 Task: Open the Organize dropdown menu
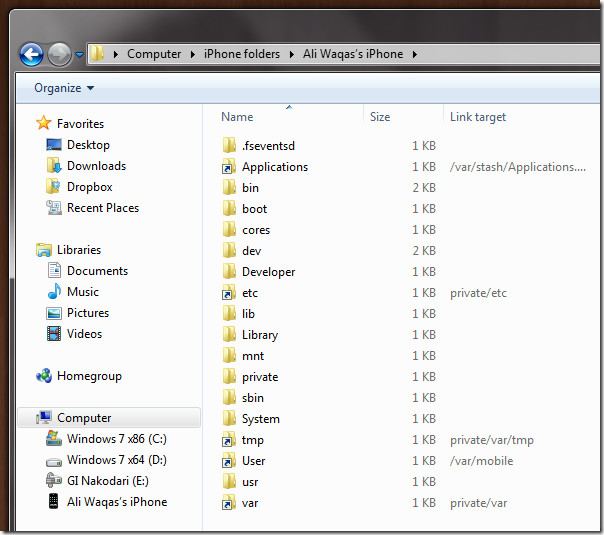[64, 88]
